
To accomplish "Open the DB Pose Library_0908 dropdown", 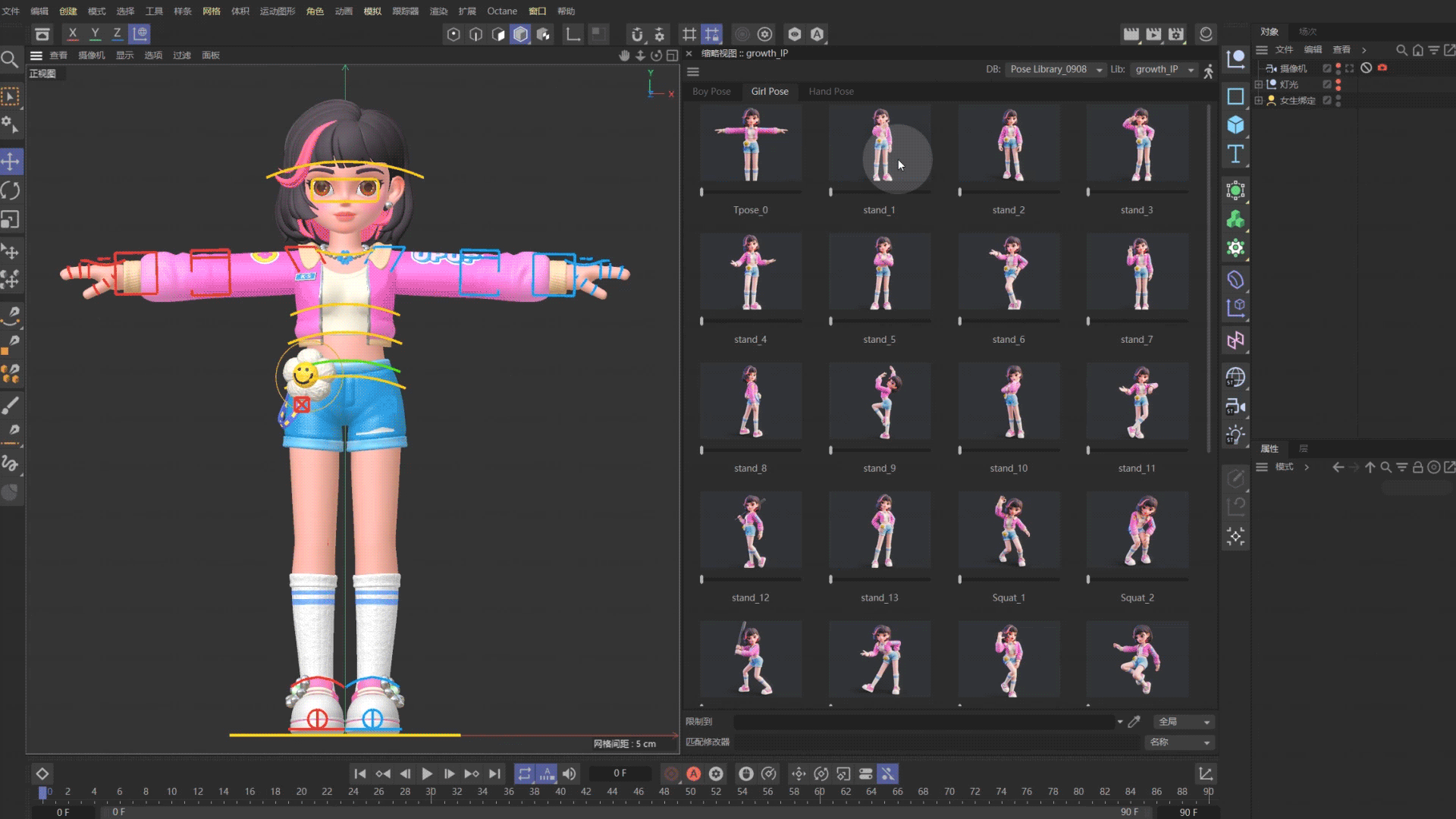I will tap(1056, 69).
